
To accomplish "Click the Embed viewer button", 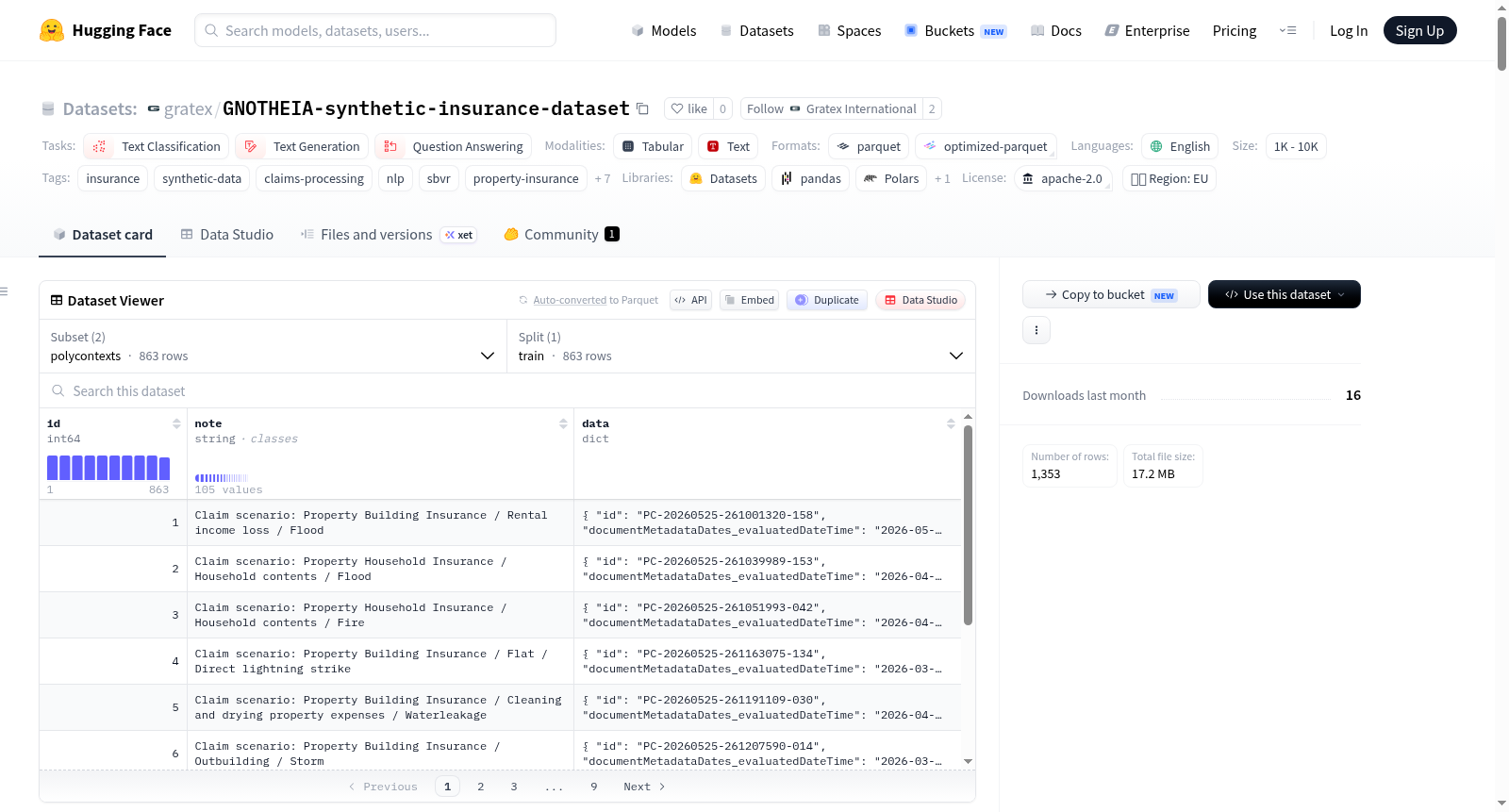I will pos(750,300).
